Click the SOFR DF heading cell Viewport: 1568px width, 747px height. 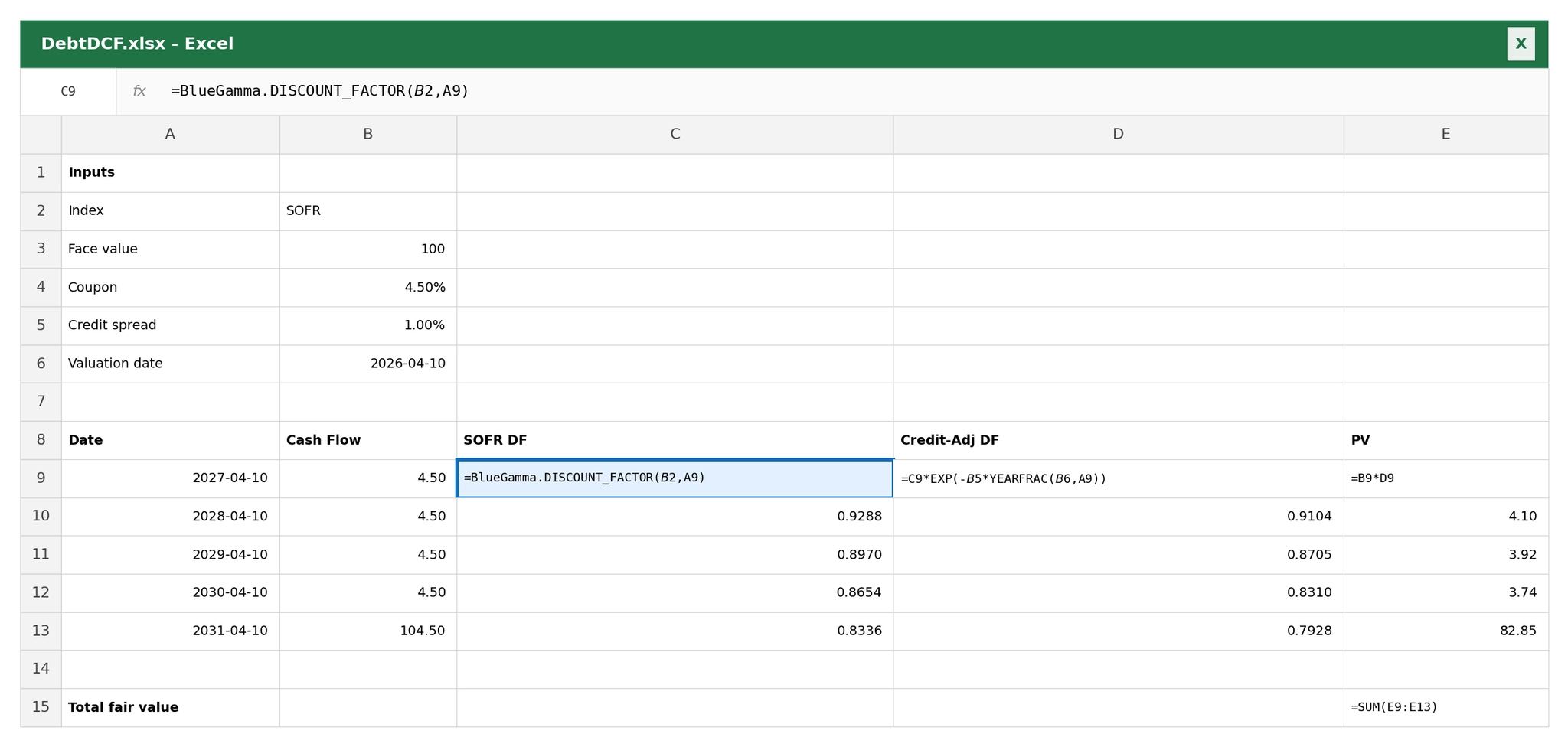675,440
